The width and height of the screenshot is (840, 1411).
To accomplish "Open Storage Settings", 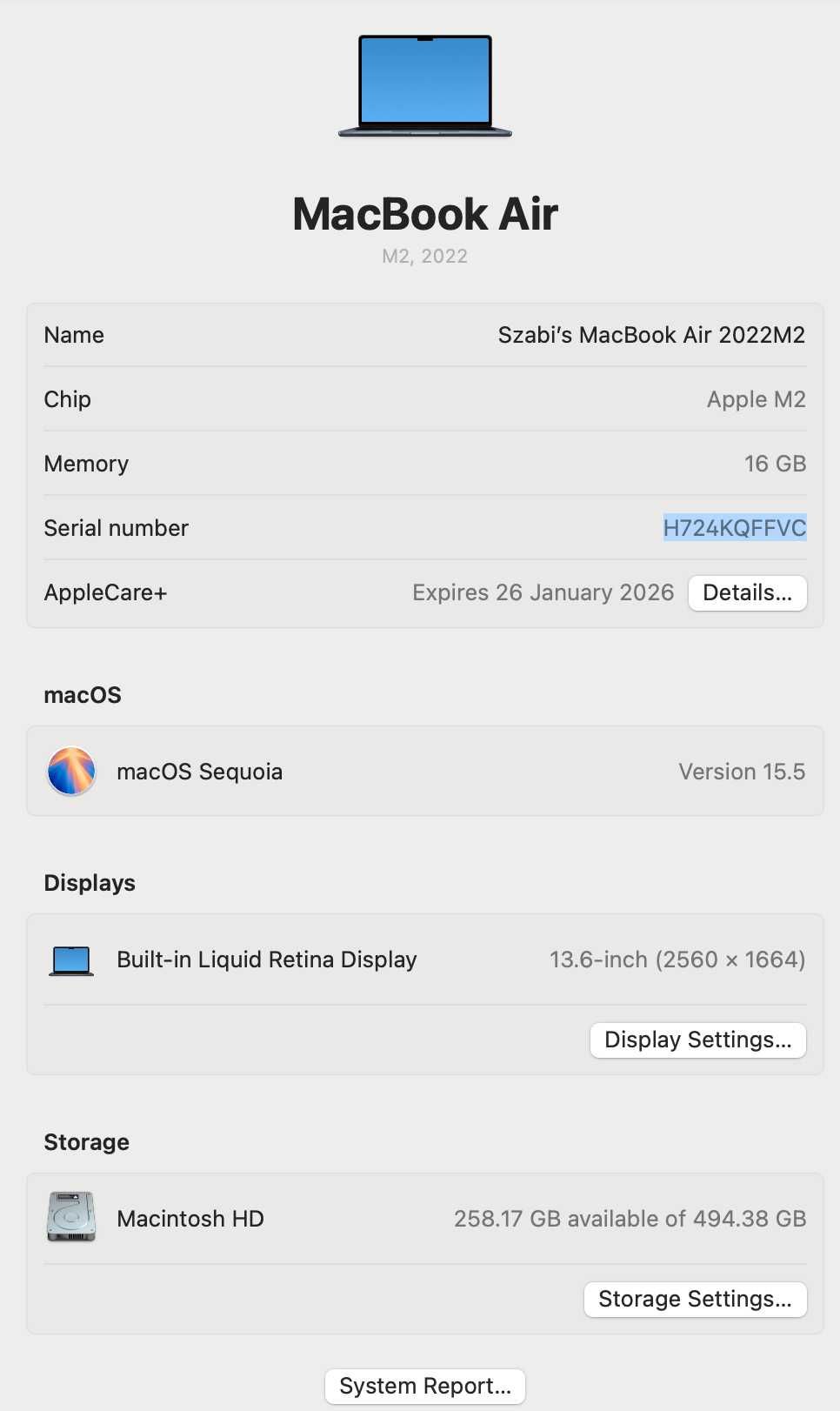I will coord(696,1299).
